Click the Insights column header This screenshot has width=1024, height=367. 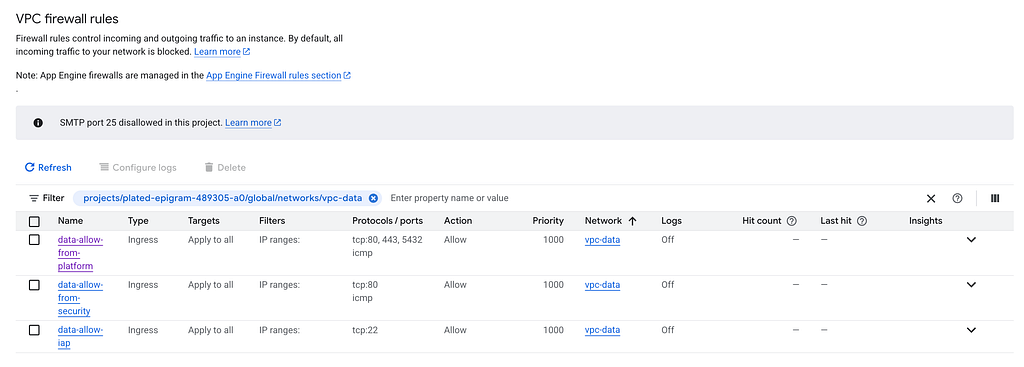pyautogui.click(x=925, y=221)
